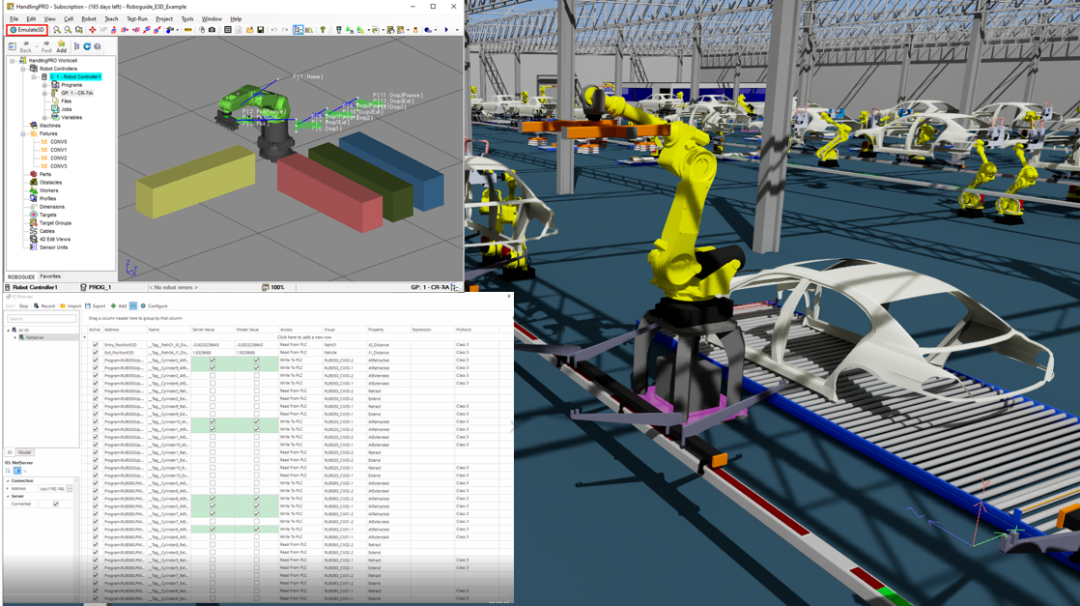Toggle Active checkbox for Entry_PositionE3D row
This screenshot has width=1080, height=606.
(x=95, y=344)
